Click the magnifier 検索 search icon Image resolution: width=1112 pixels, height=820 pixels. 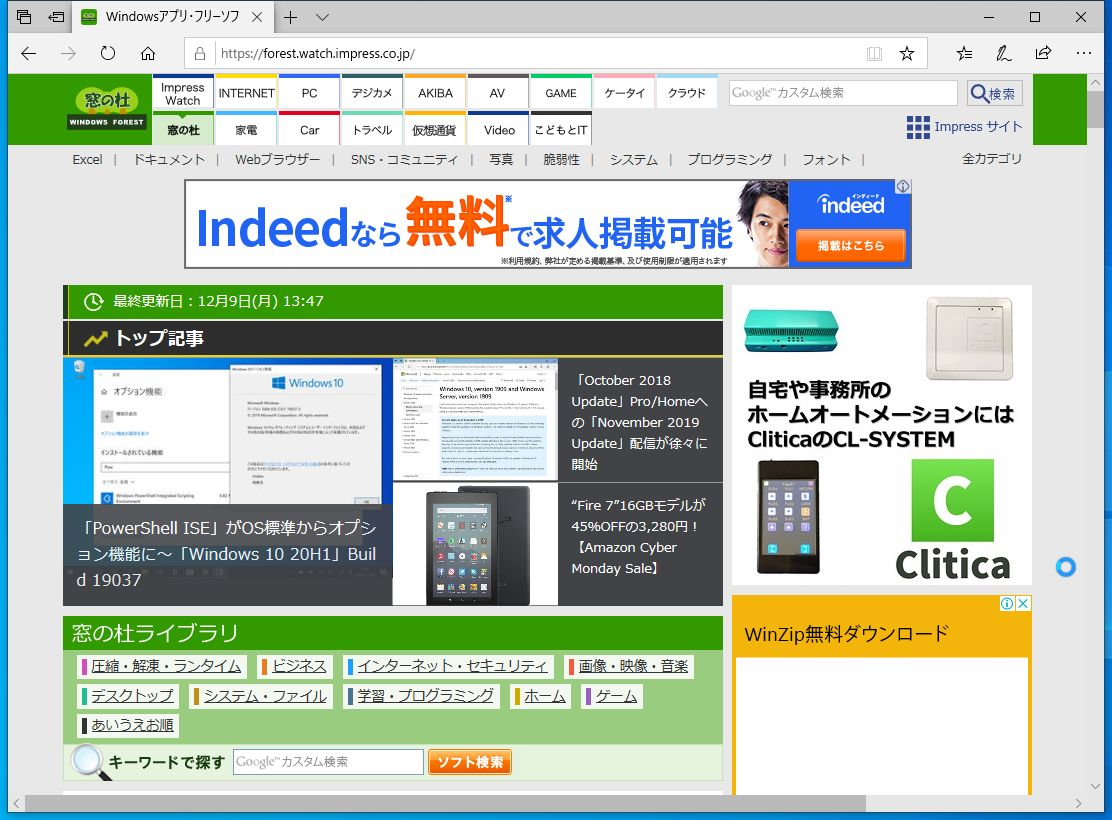(994, 92)
